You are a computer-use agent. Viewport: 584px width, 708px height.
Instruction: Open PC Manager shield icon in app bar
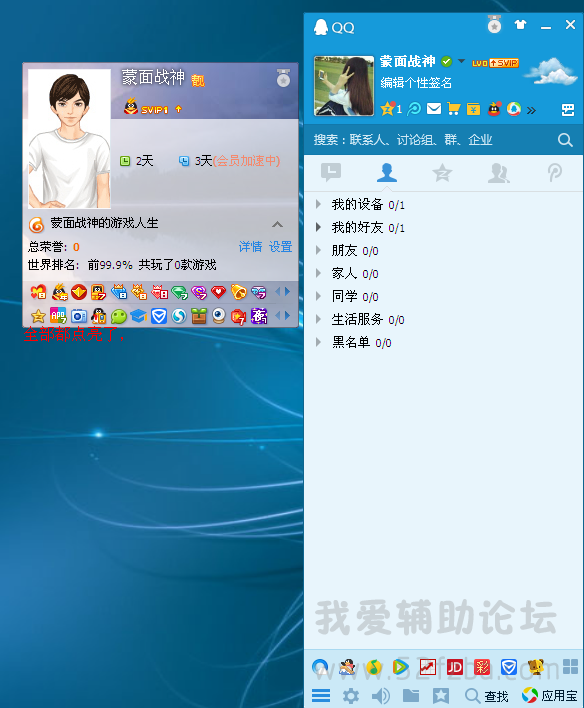(509, 667)
